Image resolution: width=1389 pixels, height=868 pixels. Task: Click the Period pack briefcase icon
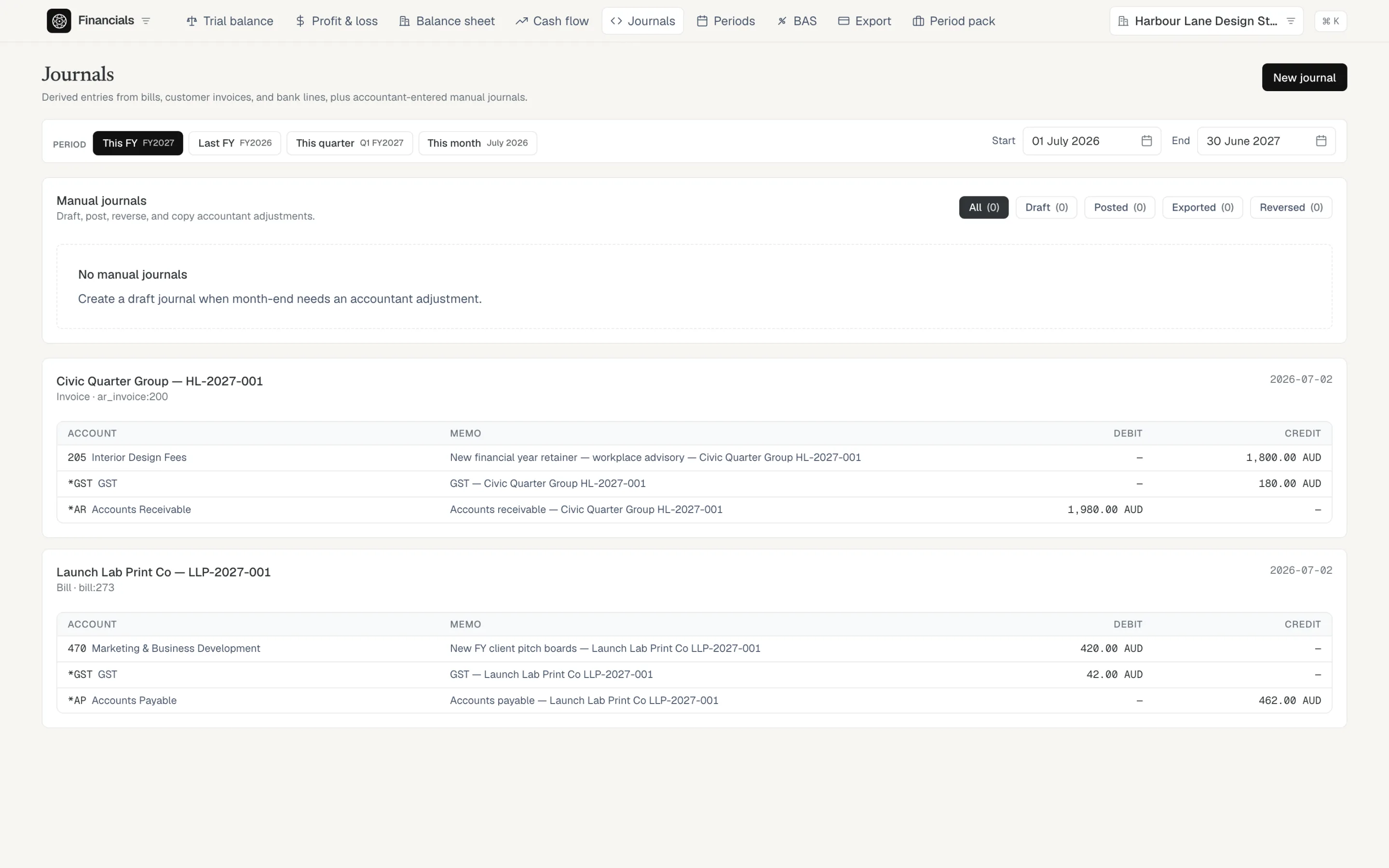[918, 21]
